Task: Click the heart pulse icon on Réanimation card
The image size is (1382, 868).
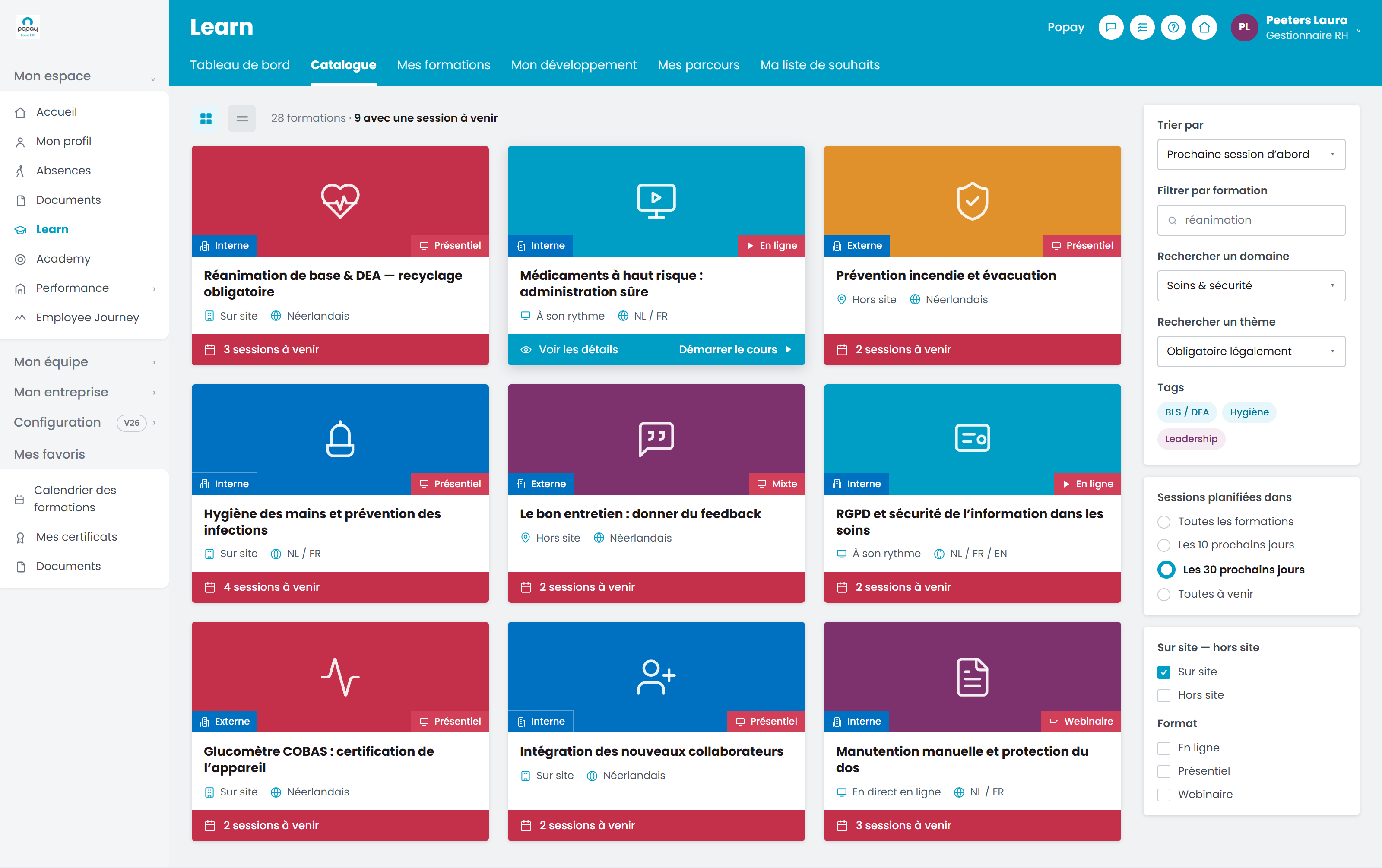Action: (340, 201)
